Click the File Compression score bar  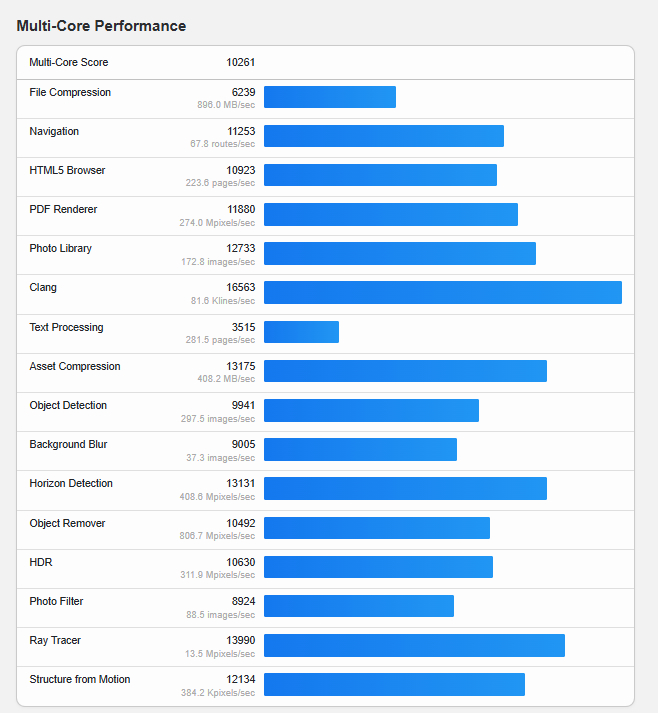point(330,97)
